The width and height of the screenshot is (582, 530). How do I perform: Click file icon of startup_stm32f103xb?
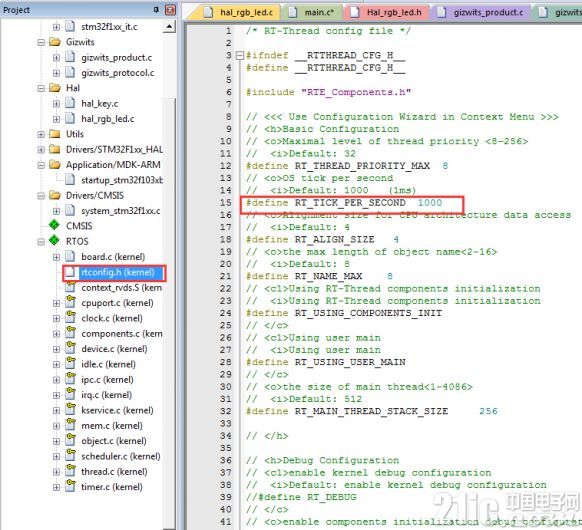tap(70, 179)
